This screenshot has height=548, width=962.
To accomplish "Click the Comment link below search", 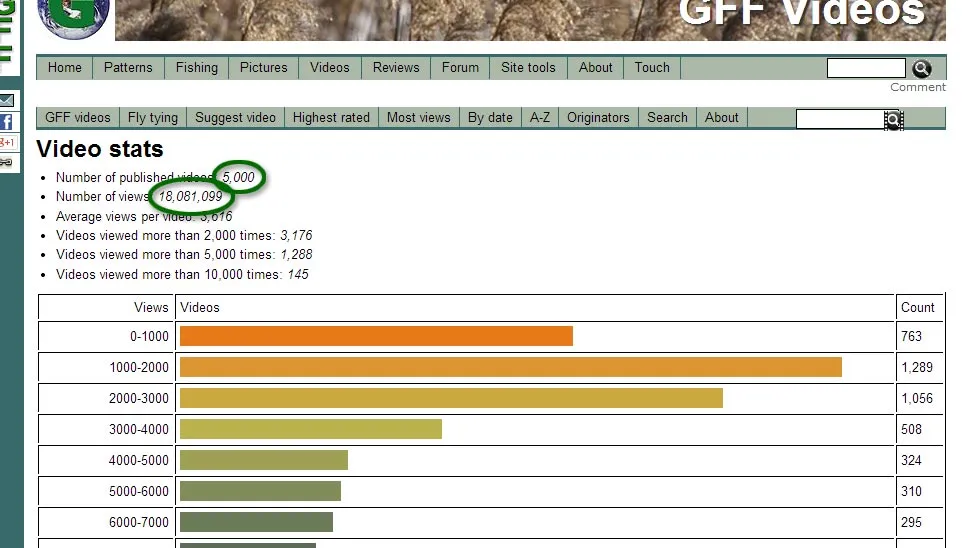I will pyautogui.click(x=917, y=87).
